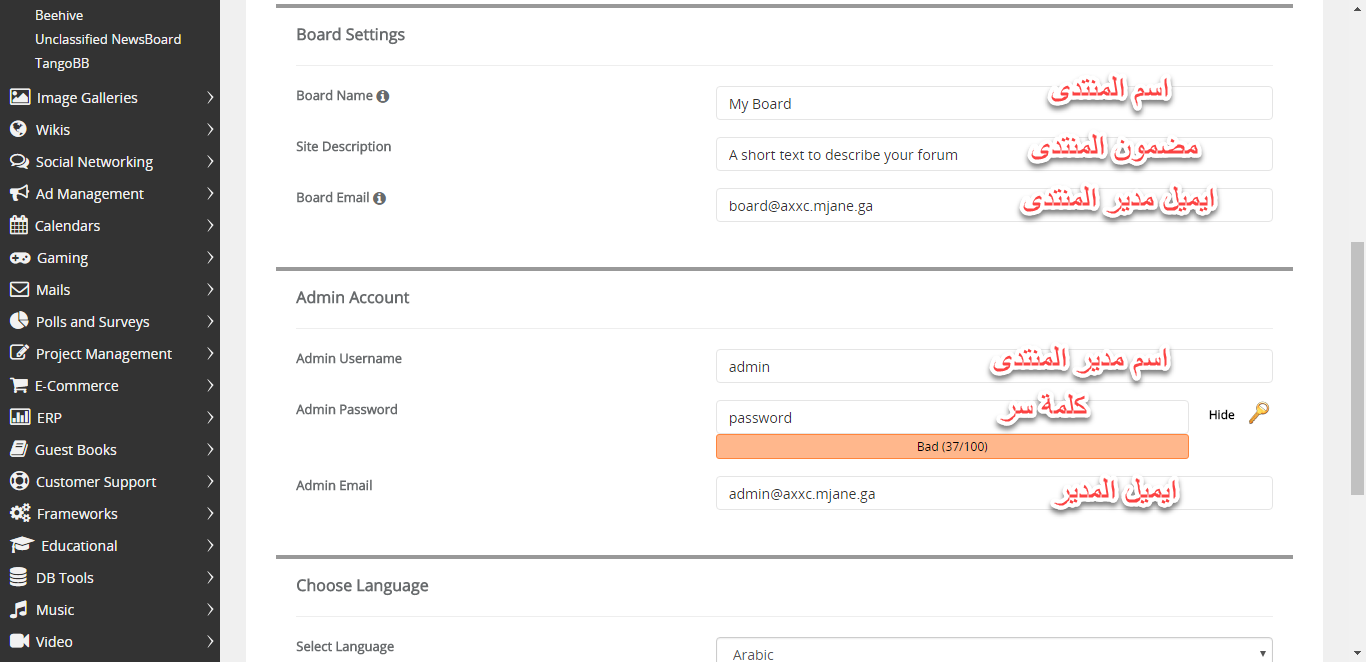Focus the Admin Password input field

tap(952, 417)
